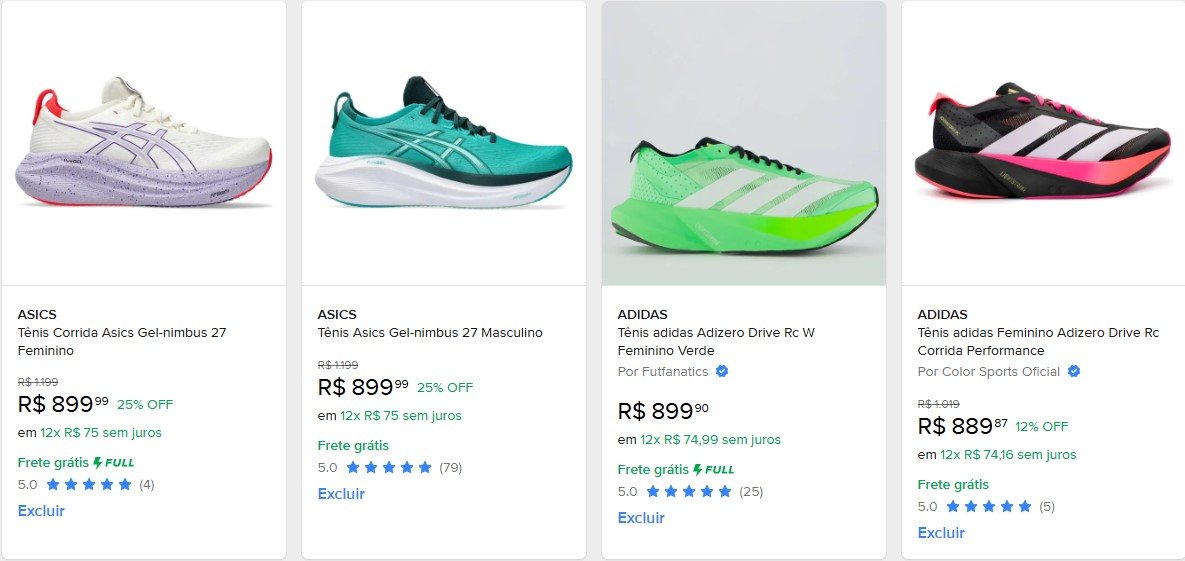Click the star rating with 79 reviews

click(389, 467)
